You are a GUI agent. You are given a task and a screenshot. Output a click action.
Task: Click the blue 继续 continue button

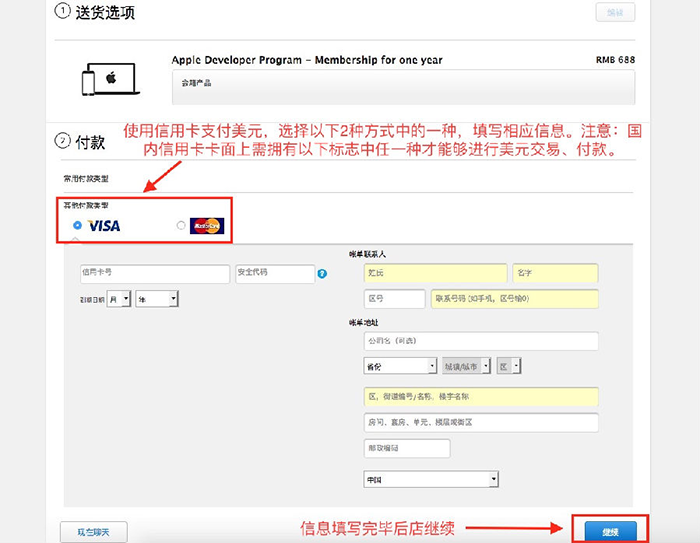pos(609,530)
